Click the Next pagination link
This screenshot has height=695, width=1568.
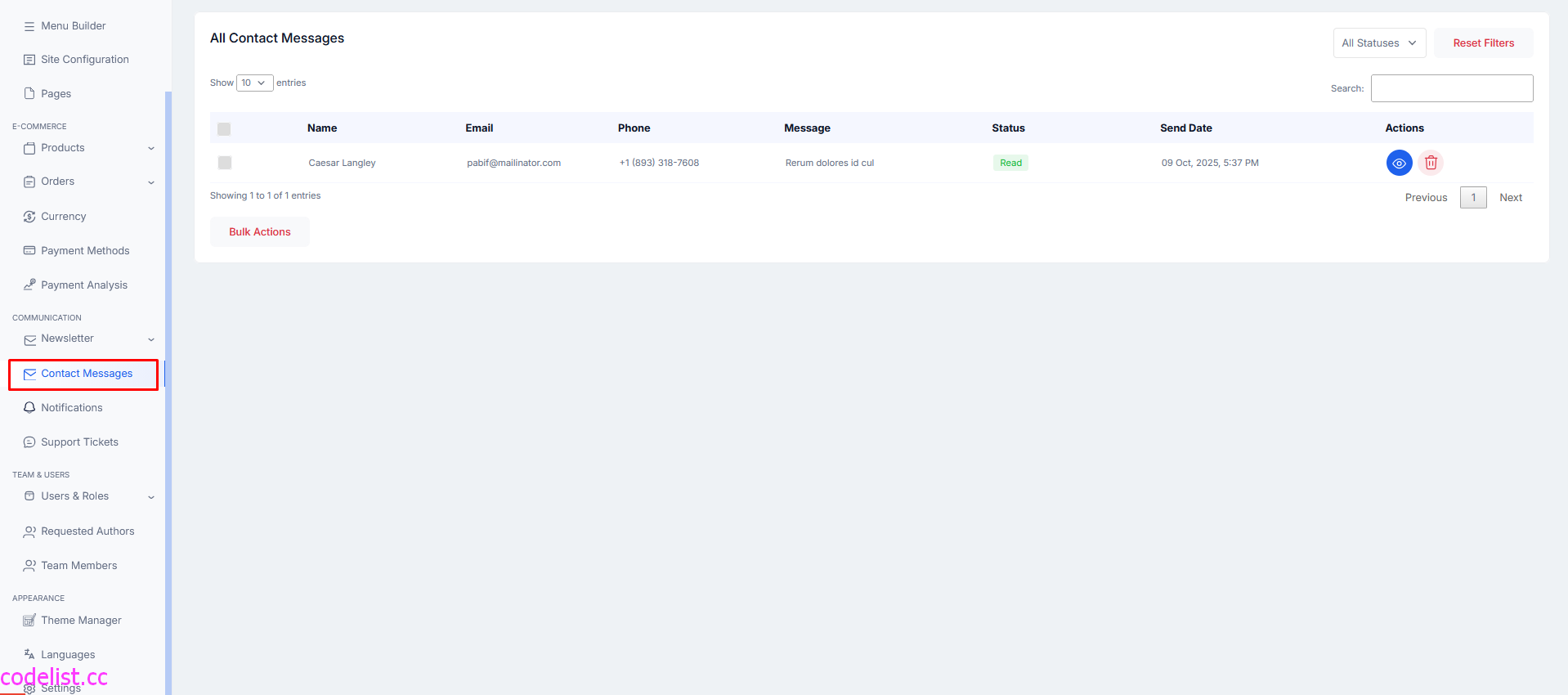[x=1511, y=198]
